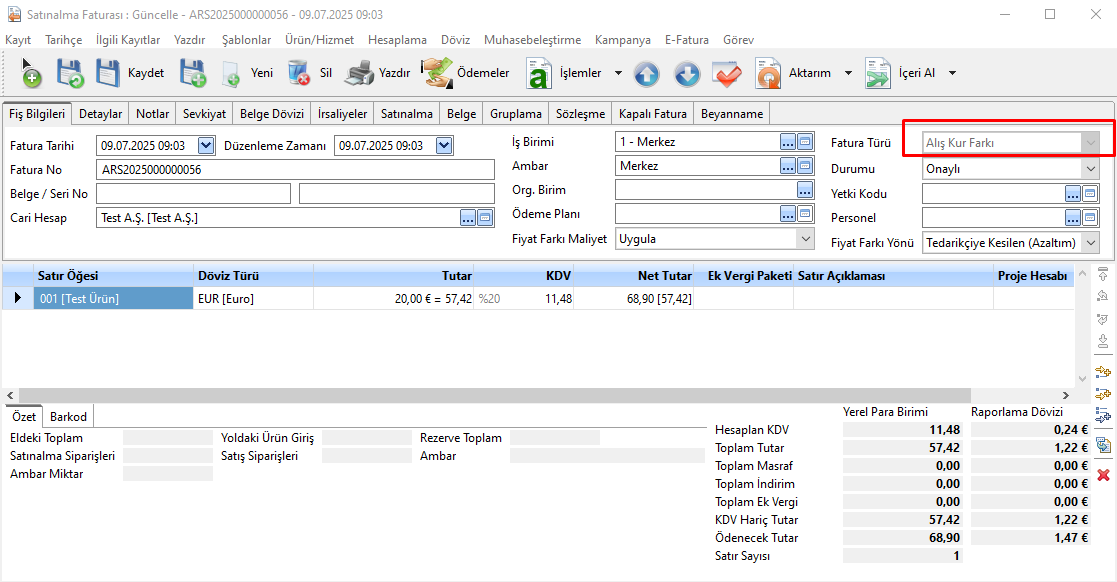Viewport: 1117px width, 582px height.
Task: Open the Fatura Tarihi date picker dropdown
Action: pos(206,146)
